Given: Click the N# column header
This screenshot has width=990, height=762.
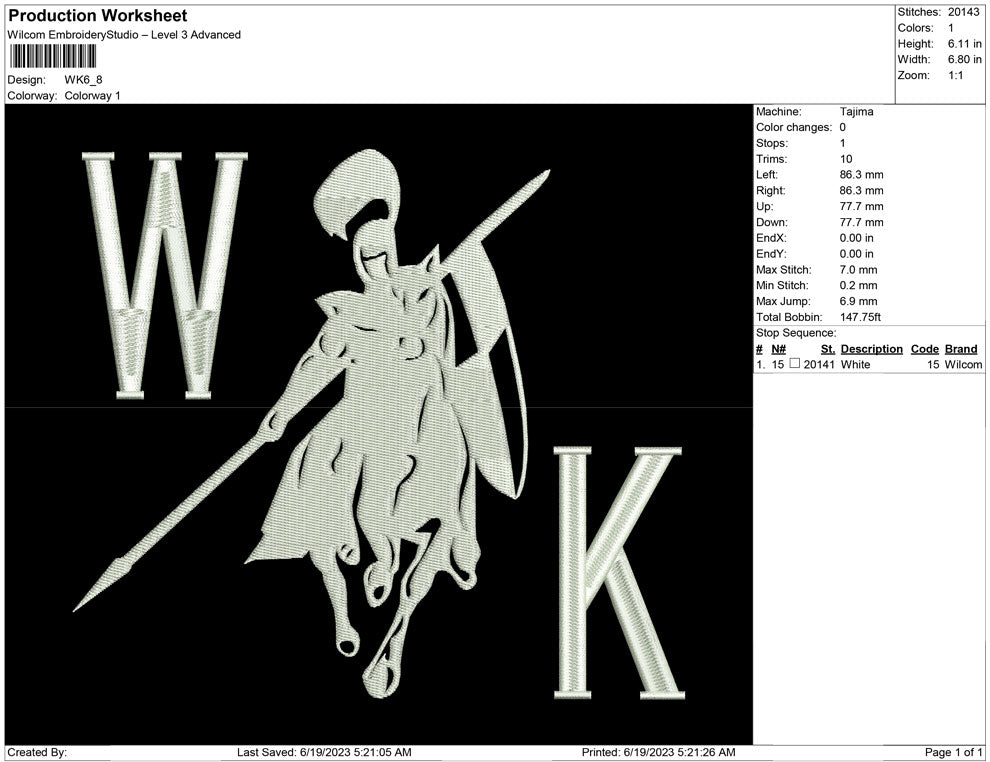Looking at the screenshot, I should click(x=779, y=349).
